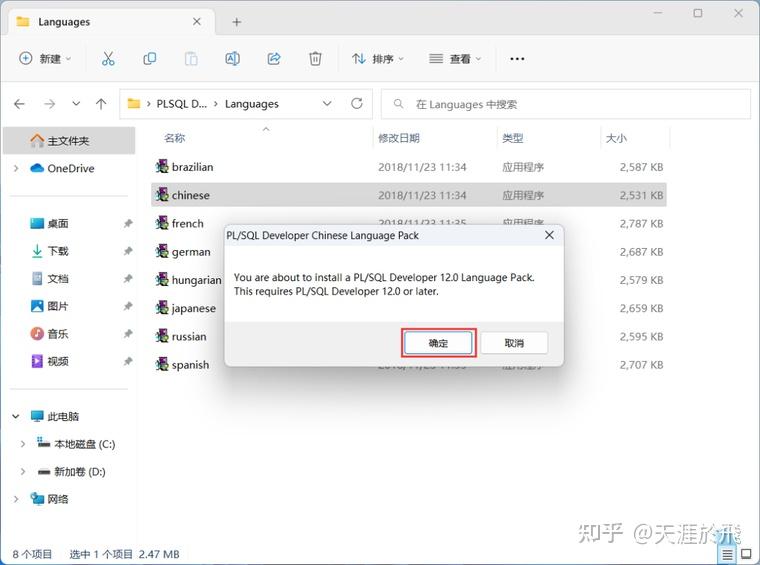Click the 2,707 KB size of spanish
Viewport: 760px width, 565px height.
pos(641,364)
